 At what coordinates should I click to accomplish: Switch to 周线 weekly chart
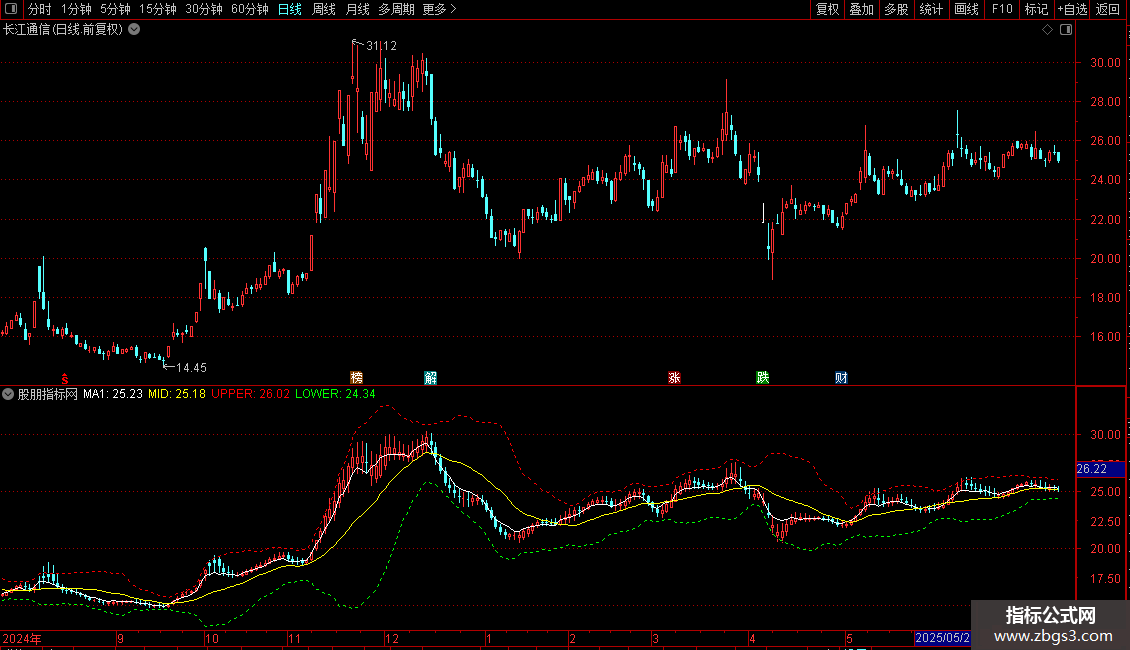pos(324,9)
